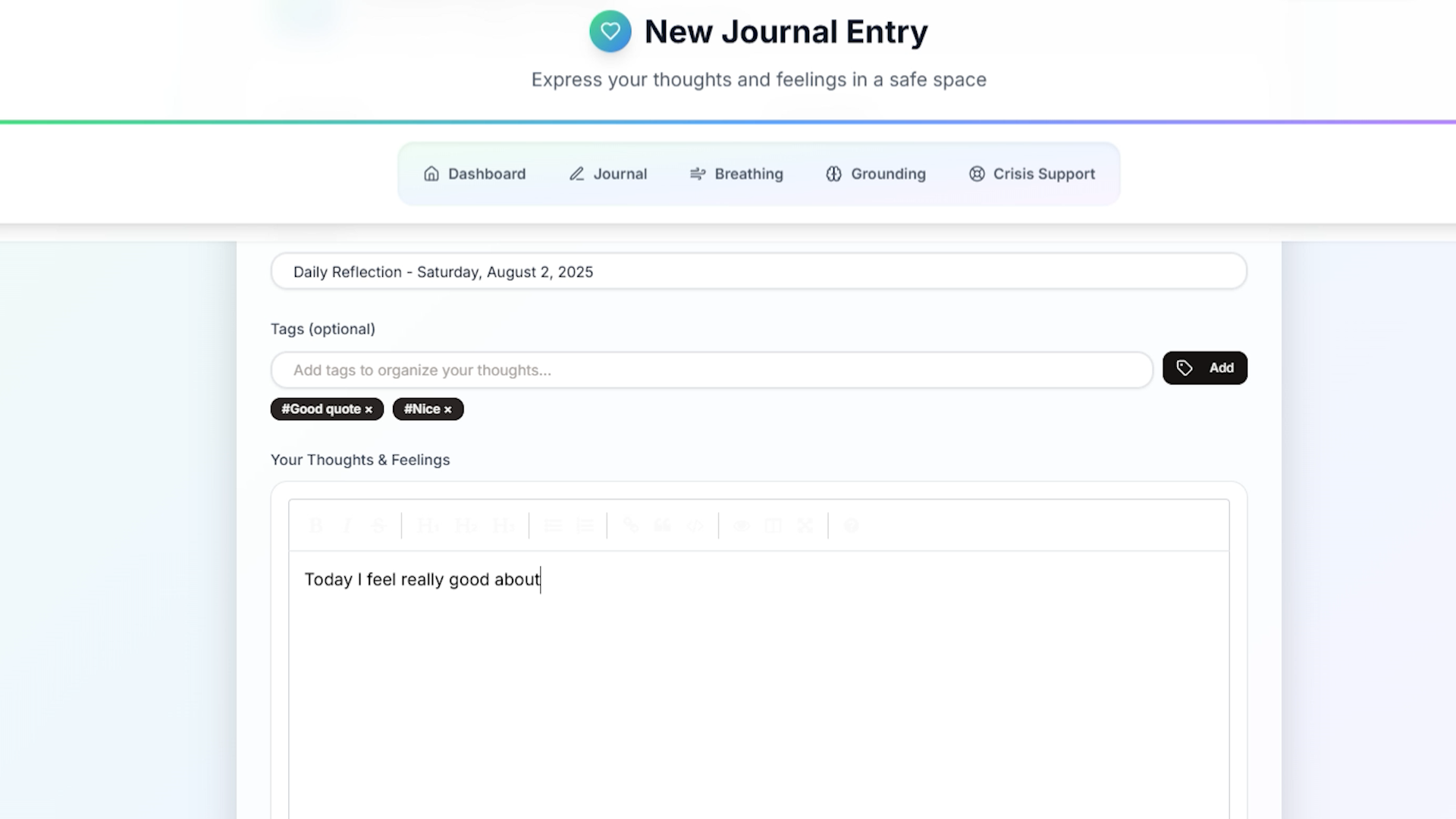Screen dimensions: 1456x819
Task: Go to Crisis Support
Action: (1031, 174)
